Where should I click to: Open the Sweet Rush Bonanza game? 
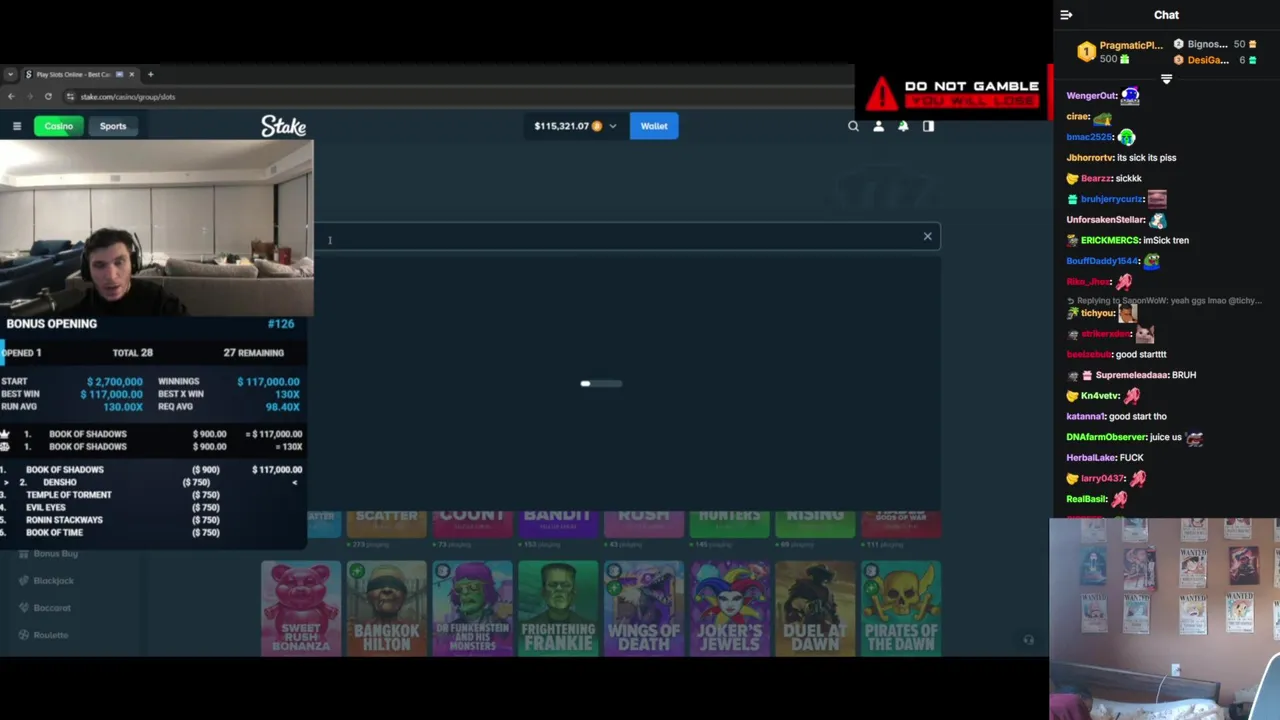[301, 608]
